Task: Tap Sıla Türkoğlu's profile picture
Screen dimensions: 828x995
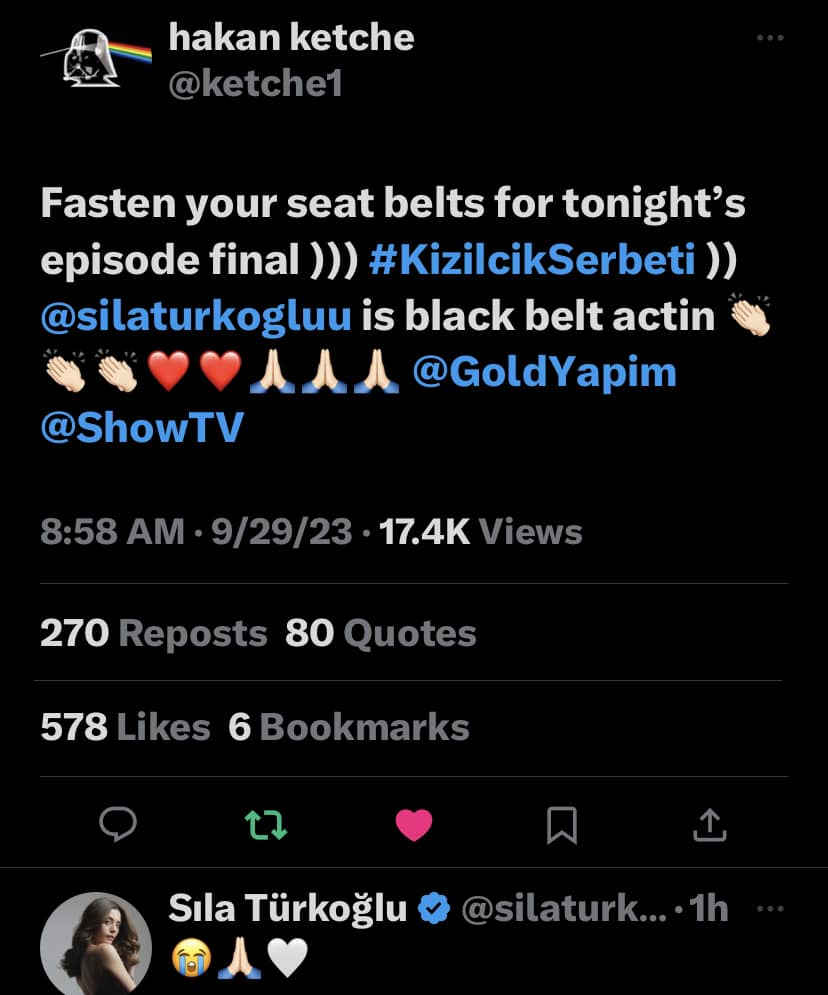Action: coord(95,942)
